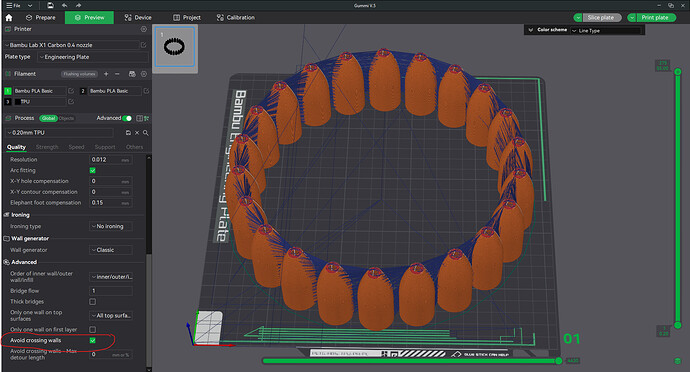Expand the Print plate options arrow
This screenshot has height=372, width=690.
coord(631,18)
